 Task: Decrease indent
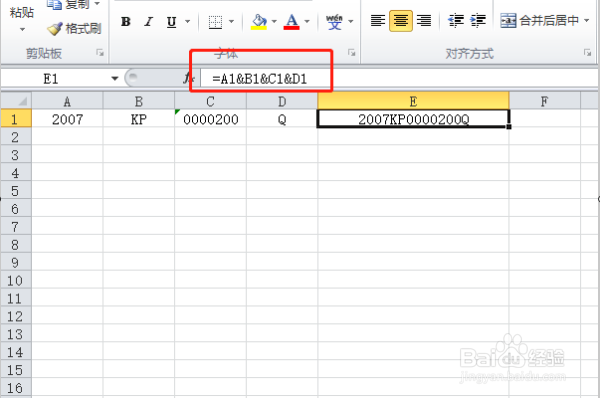(456, 21)
